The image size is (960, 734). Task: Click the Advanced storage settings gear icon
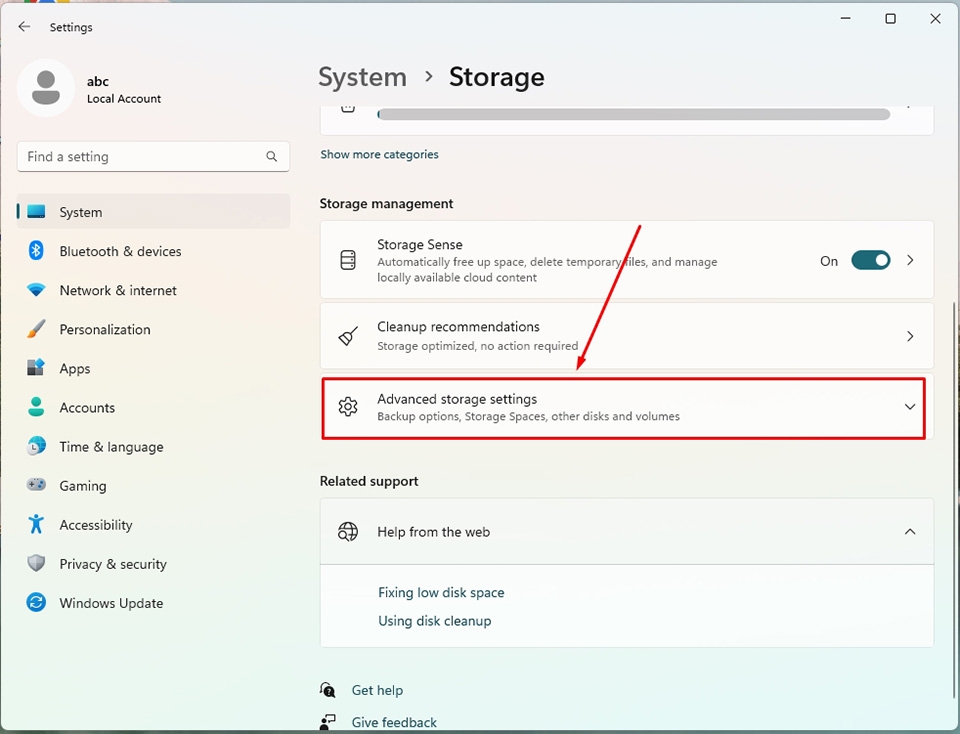point(348,406)
